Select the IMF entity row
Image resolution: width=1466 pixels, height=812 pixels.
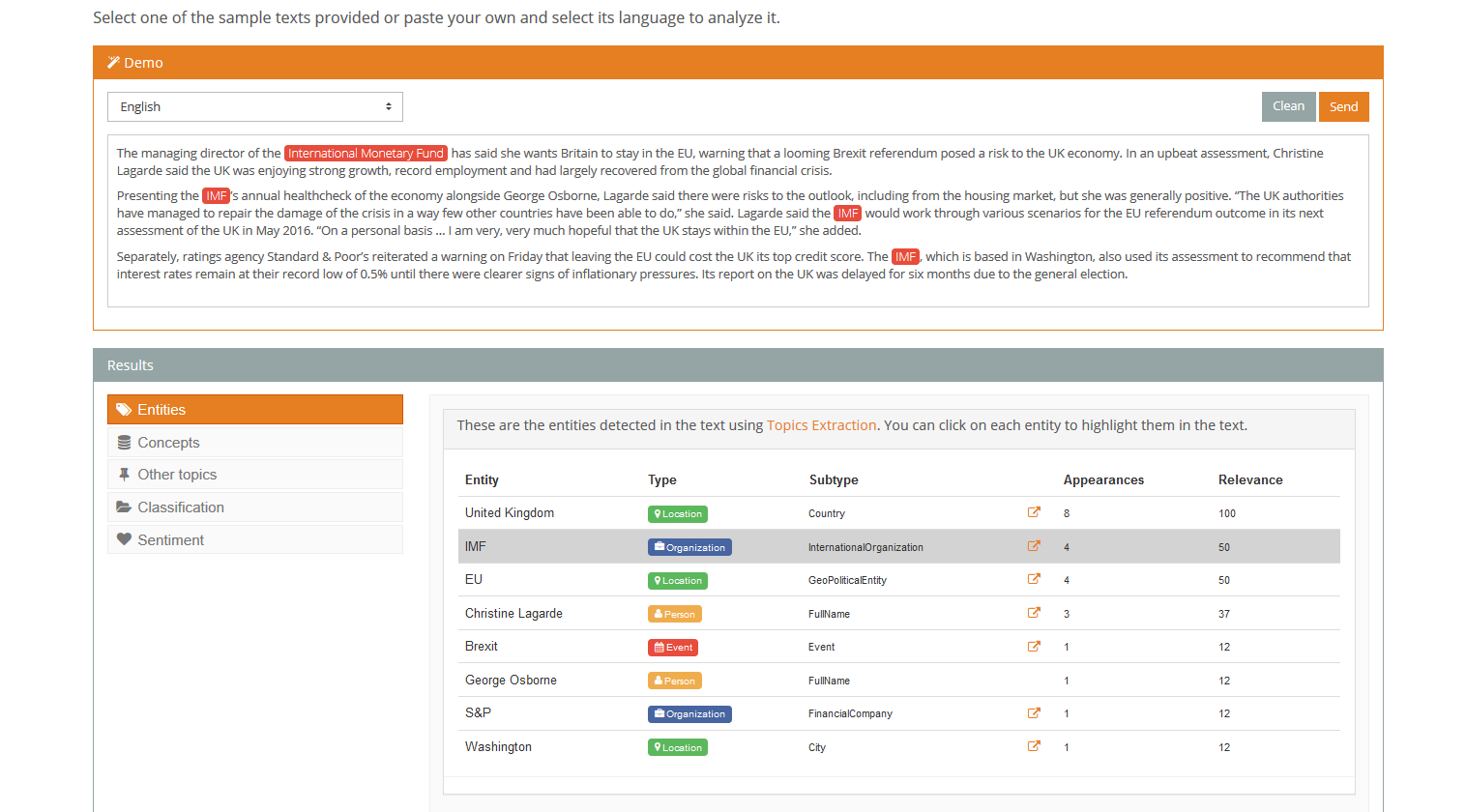(899, 546)
